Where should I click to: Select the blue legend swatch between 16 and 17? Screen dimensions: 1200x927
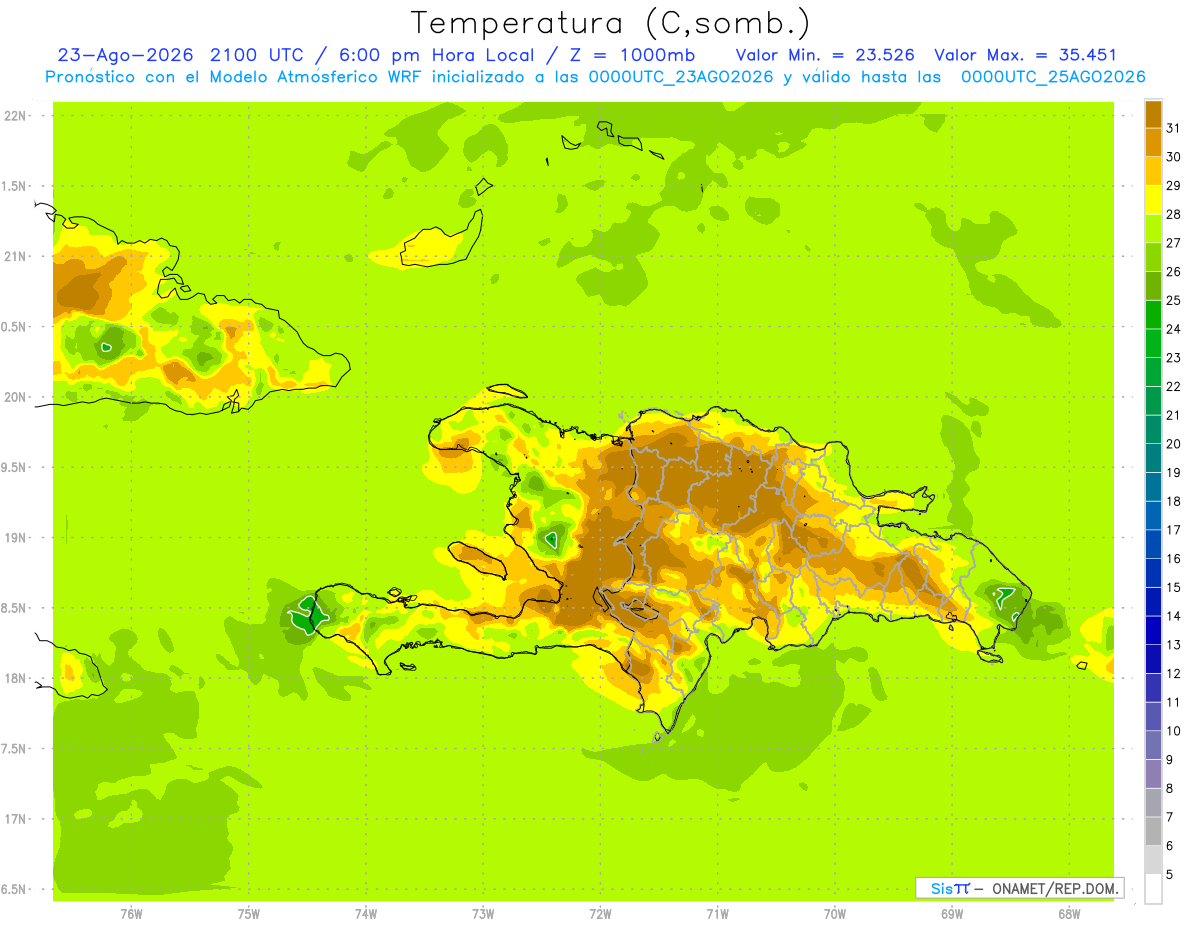[1153, 544]
